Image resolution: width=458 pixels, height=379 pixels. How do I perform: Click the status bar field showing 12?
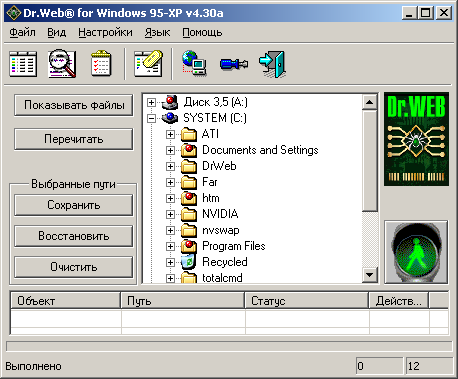point(429,366)
